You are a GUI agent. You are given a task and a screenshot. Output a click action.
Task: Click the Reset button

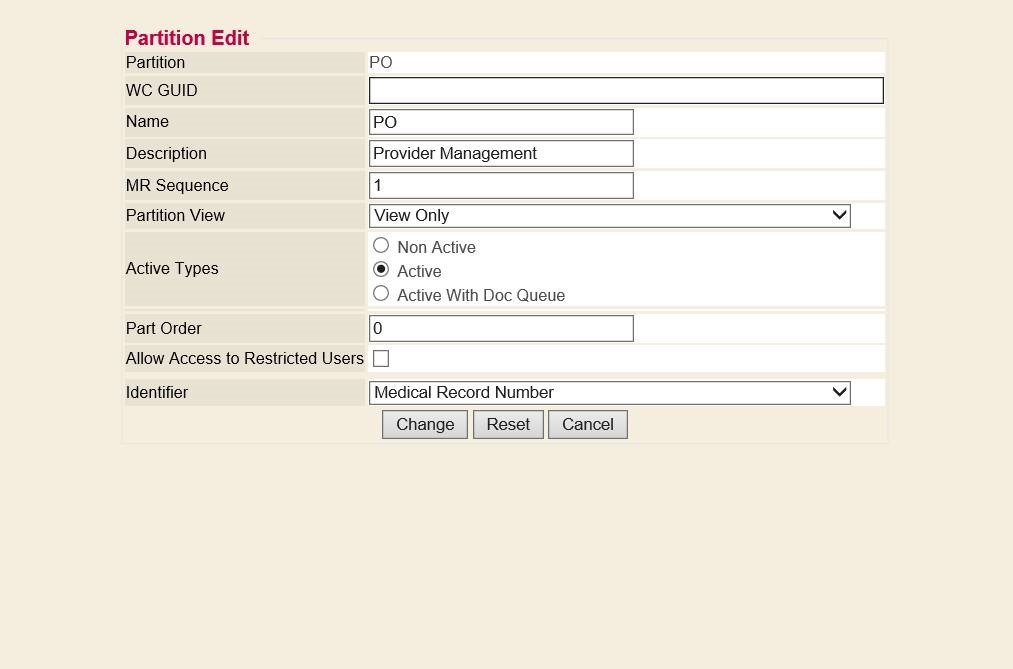tap(508, 425)
